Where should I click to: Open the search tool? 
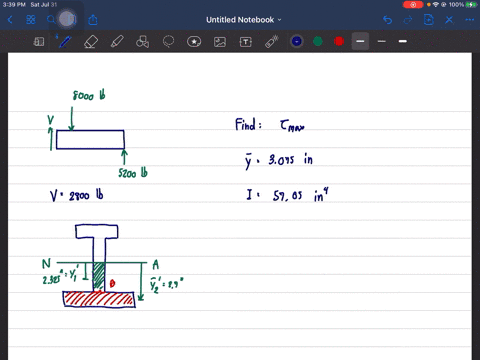[x=51, y=20]
